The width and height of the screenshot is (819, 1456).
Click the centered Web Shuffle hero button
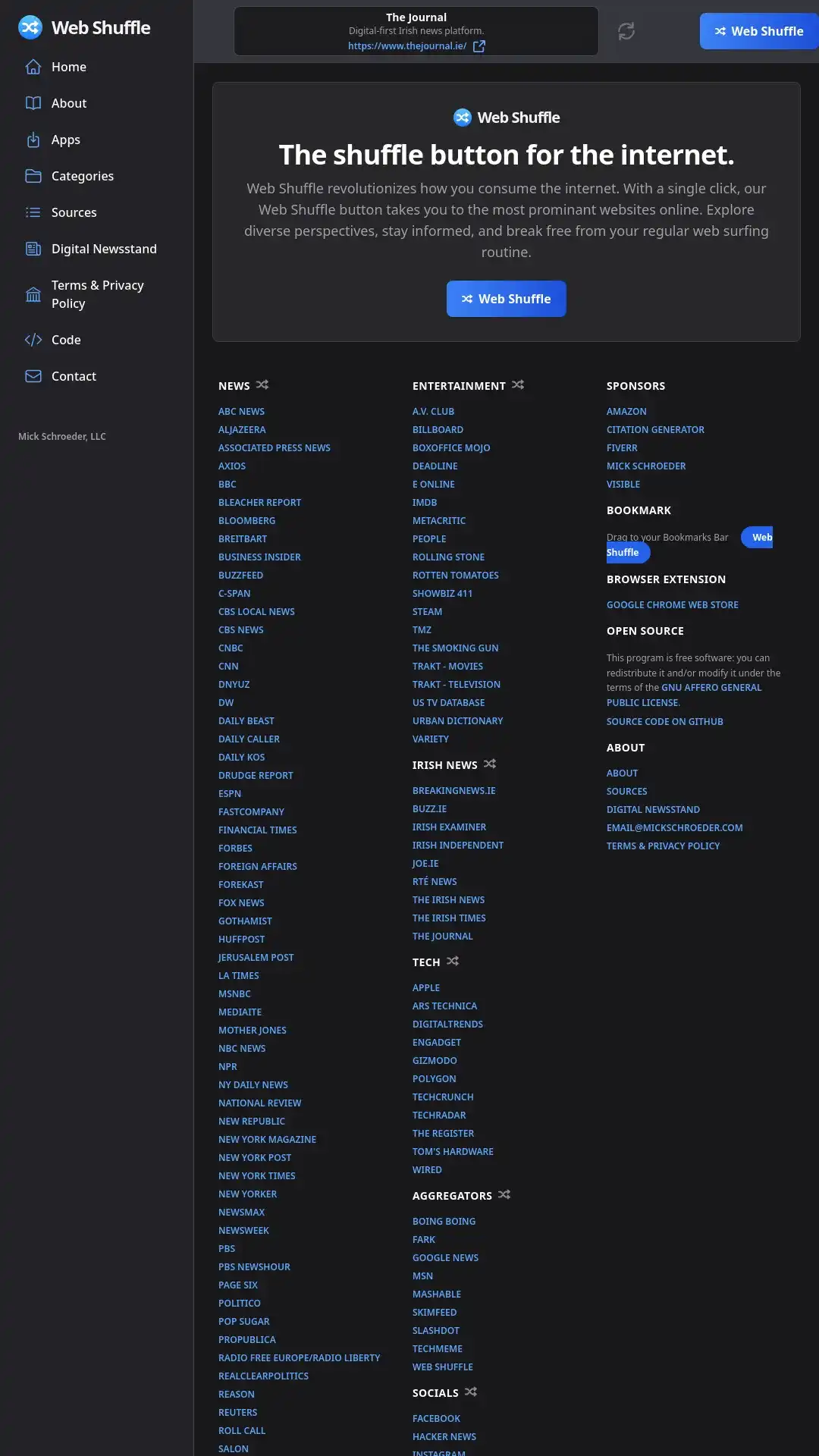[x=506, y=299]
